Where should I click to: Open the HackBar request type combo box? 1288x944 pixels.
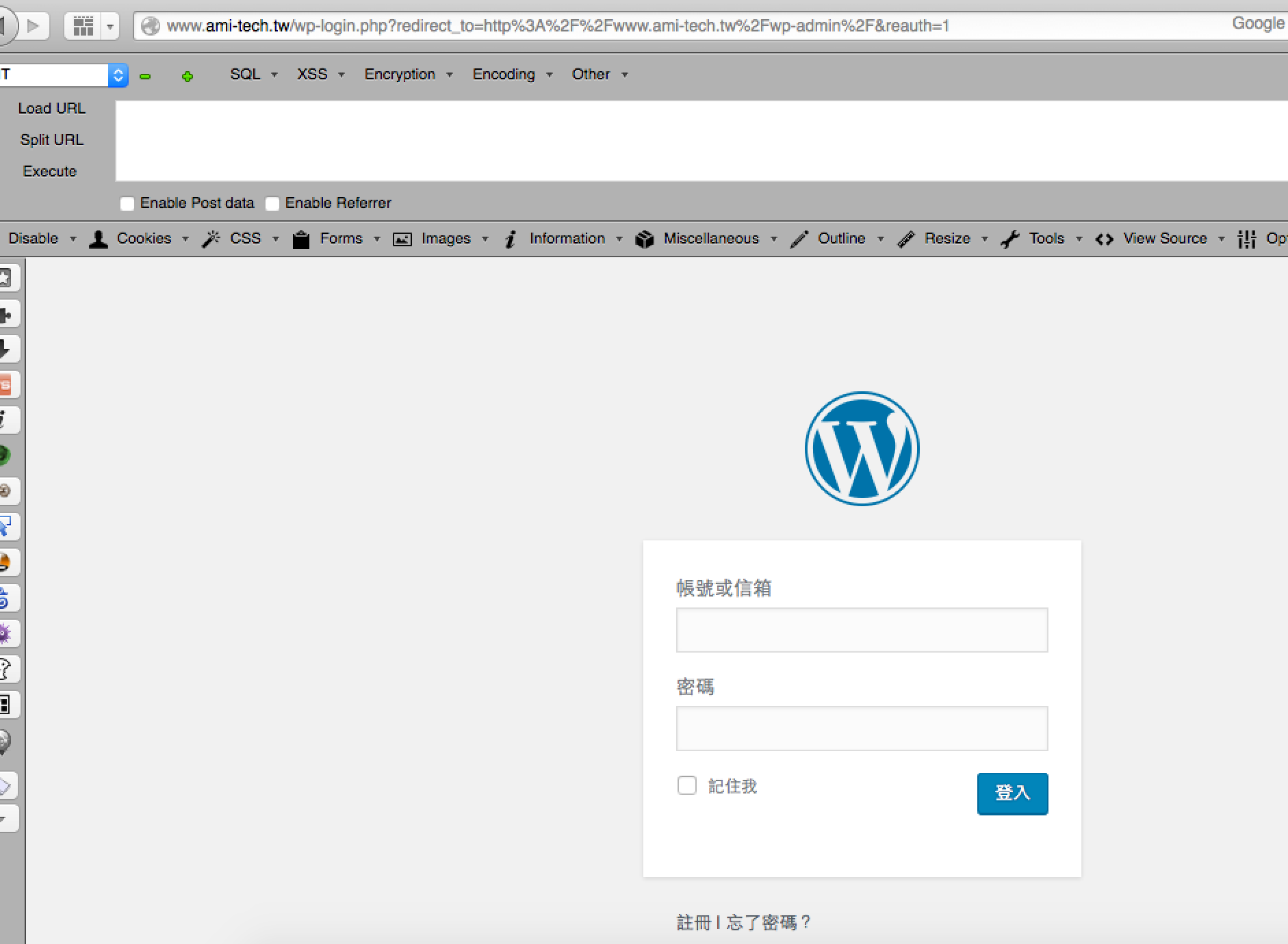pos(63,75)
